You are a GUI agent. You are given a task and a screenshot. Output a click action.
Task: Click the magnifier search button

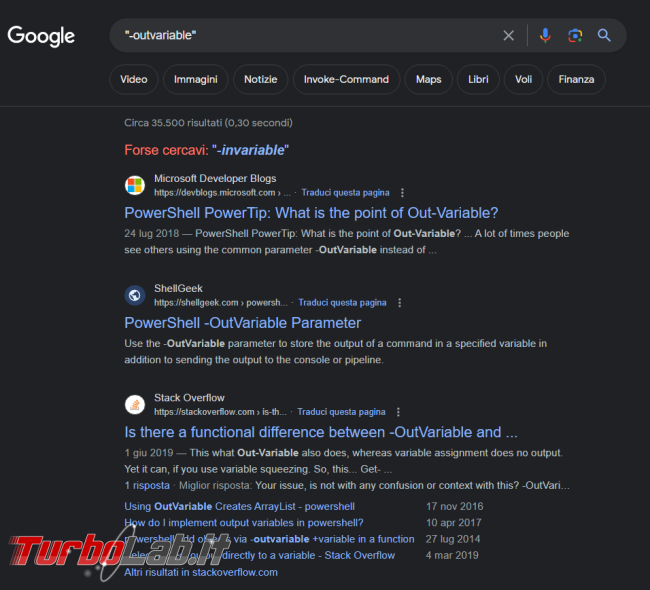click(604, 35)
